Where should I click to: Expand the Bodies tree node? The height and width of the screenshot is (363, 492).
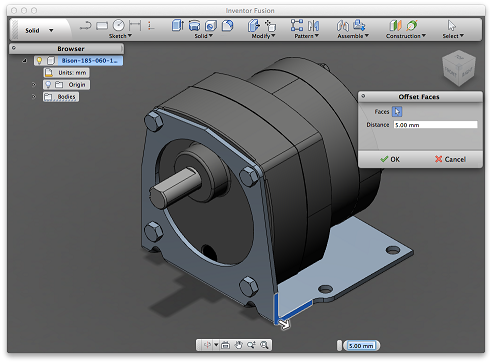34,97
